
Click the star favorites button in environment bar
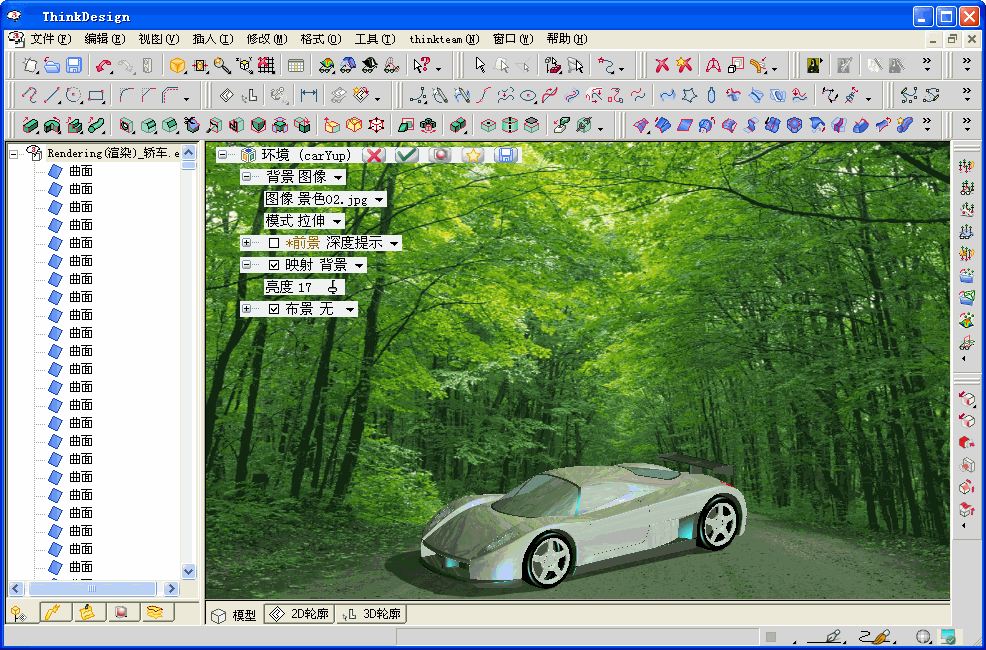coord(473,155)
